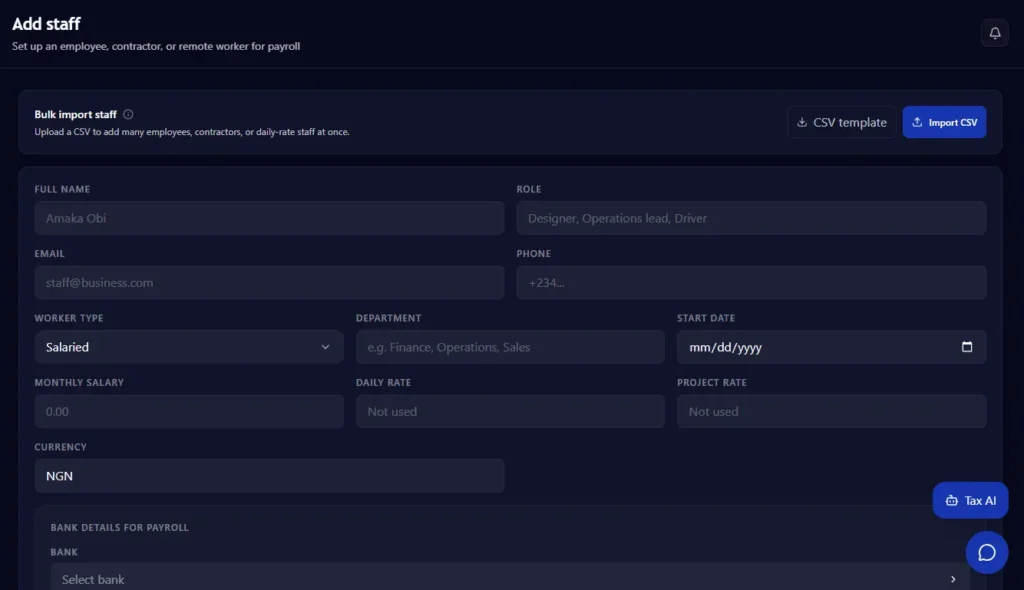Screen dimensions: 1024x590
Task: Download the CSV template
Action: pyautogui.click(x=841, y=122)
